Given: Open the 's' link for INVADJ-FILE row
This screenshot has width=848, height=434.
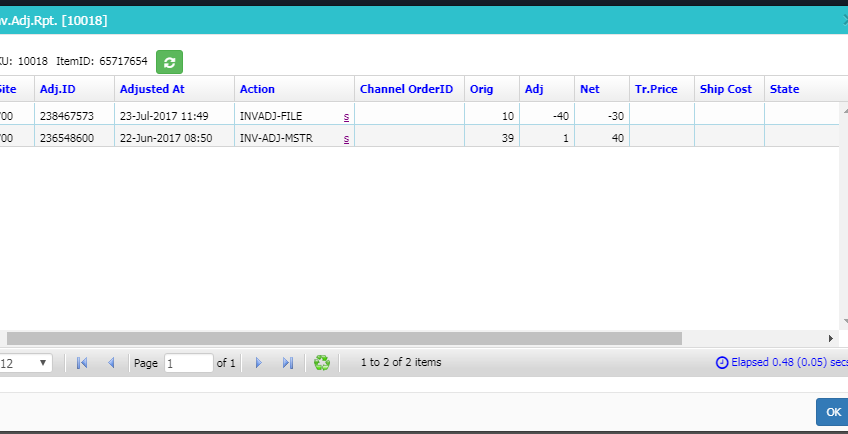Looking at the screenshot, I should (346, 116).
